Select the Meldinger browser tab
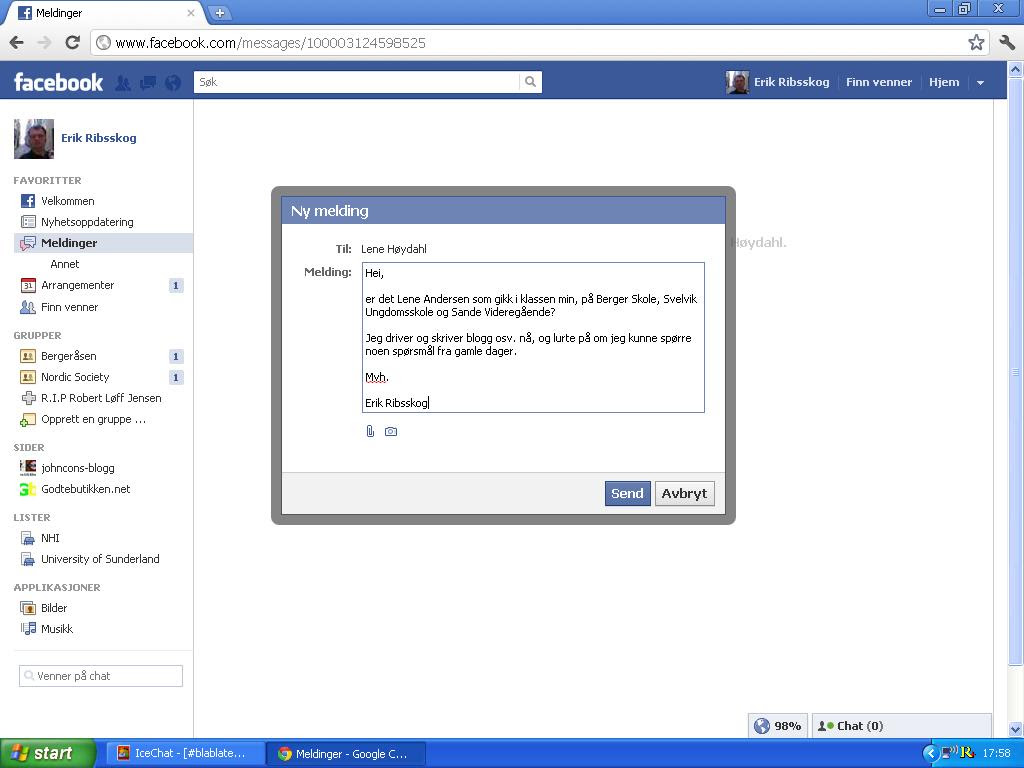 tap(104, 12)
